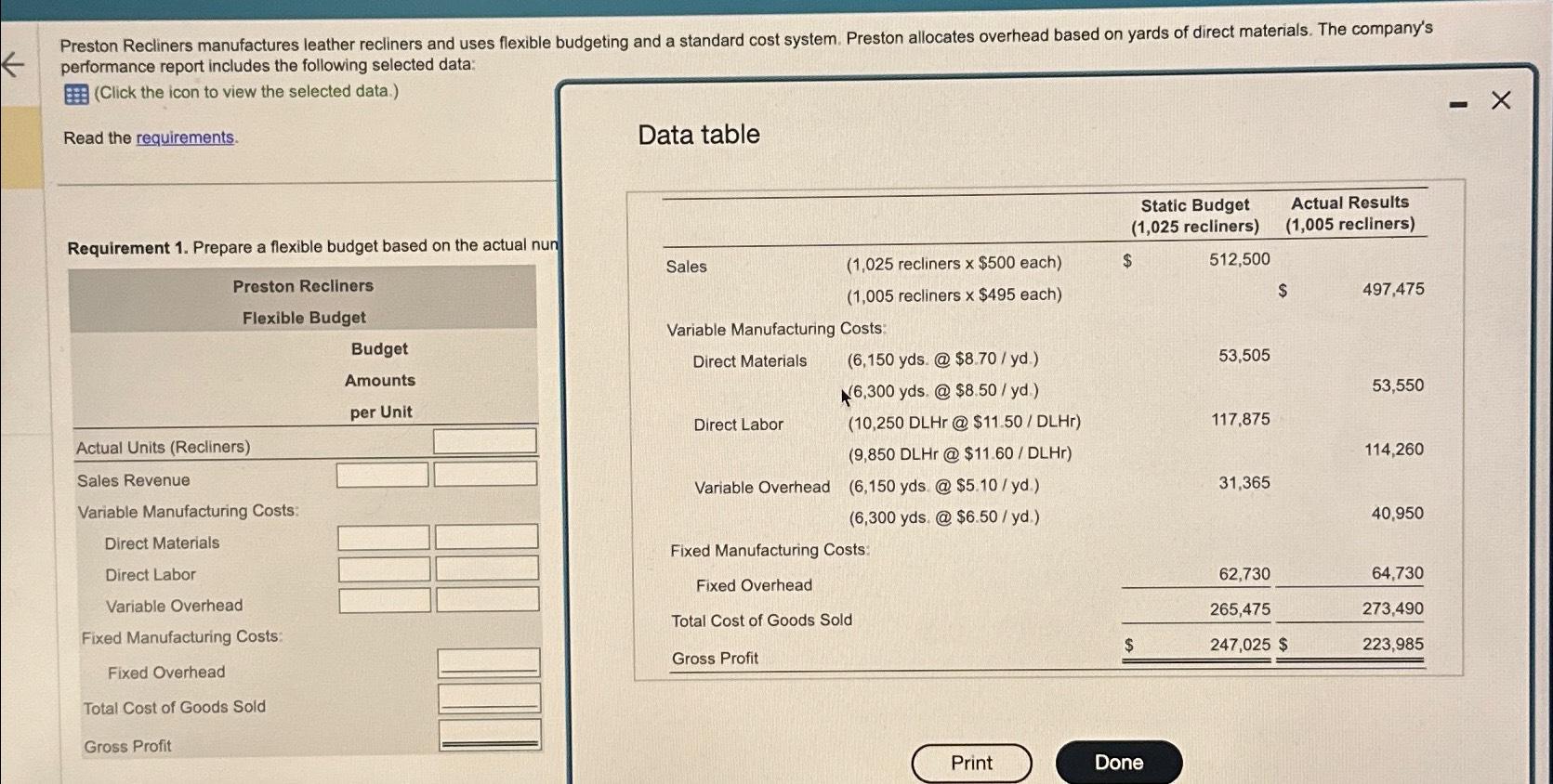Viewport: 1553px width, 784px height.
Task: Close the Data table dialog
Action: [1501, 99]
